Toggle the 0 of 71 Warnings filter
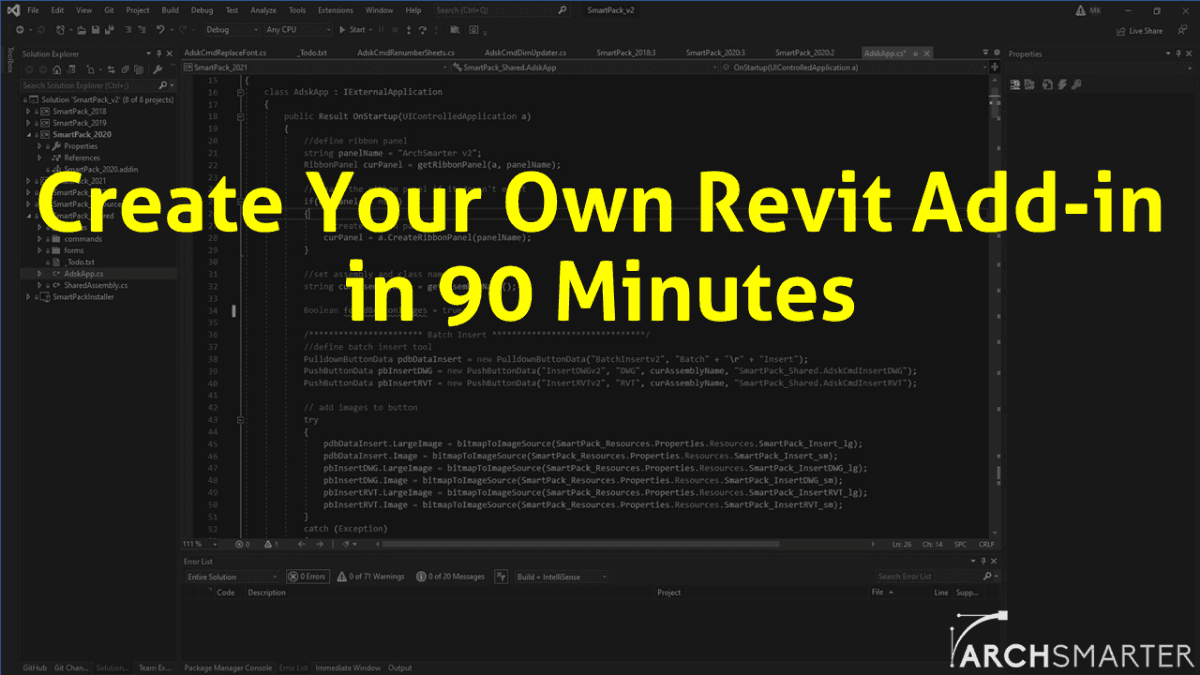Viewport: 1200px width, 675px height. coord(370,577)
